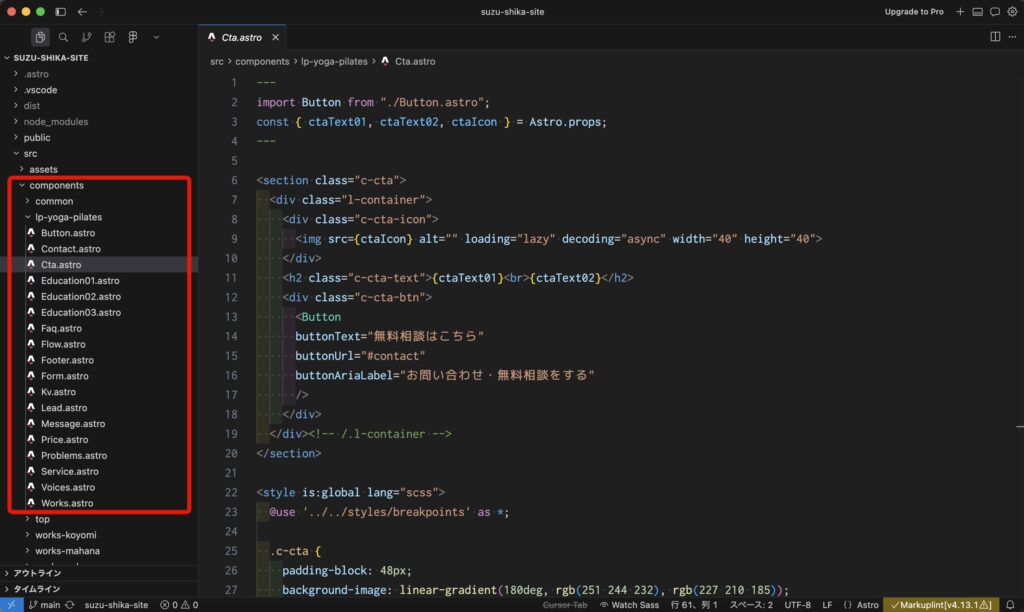The height and width of the screenshot is (612, 1024).
Task: Expand the .vscode folder
Action: coord(40,89)
